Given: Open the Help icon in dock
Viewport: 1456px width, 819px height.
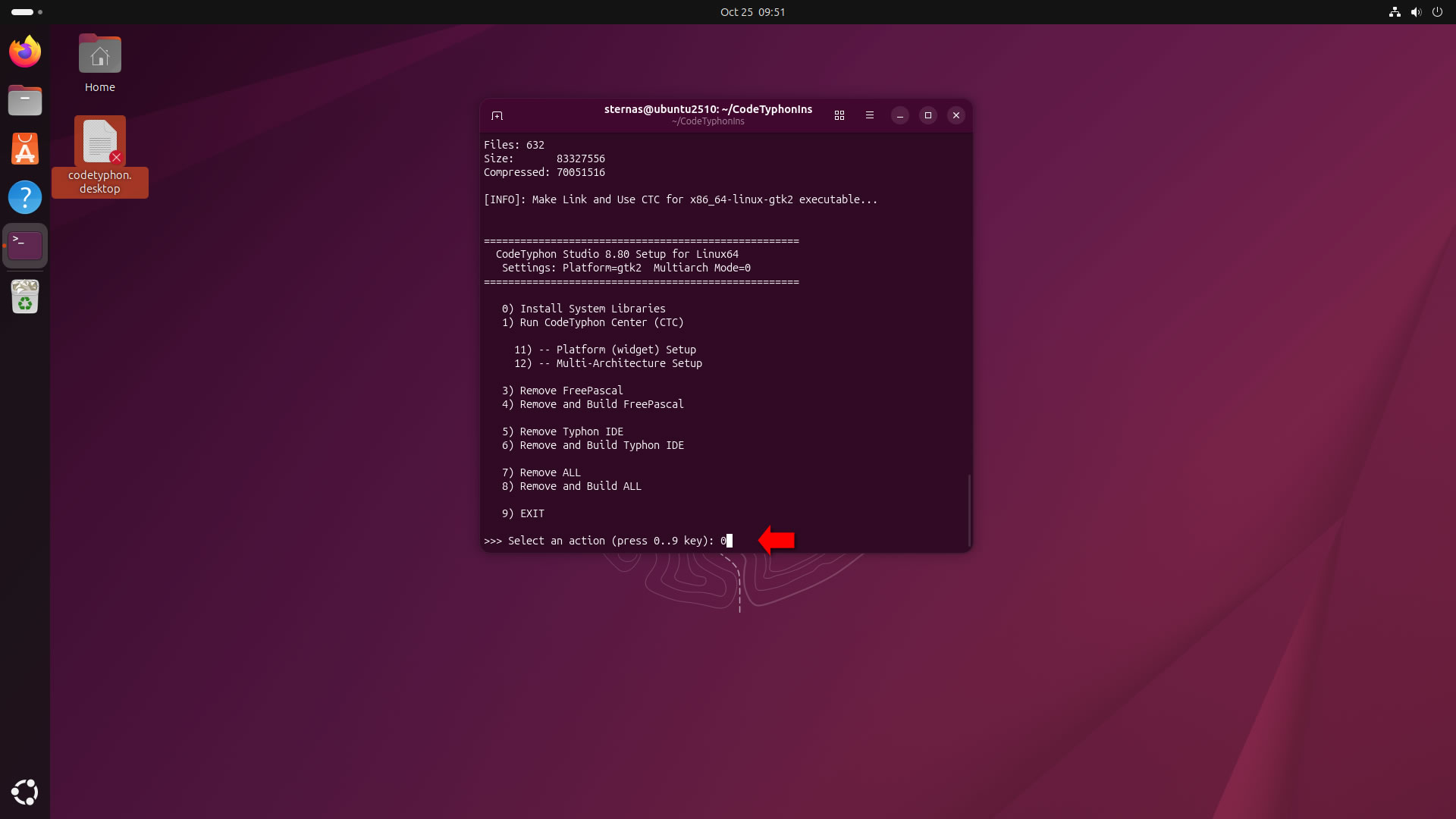Looking at the screenshot, I should [25, 197].
